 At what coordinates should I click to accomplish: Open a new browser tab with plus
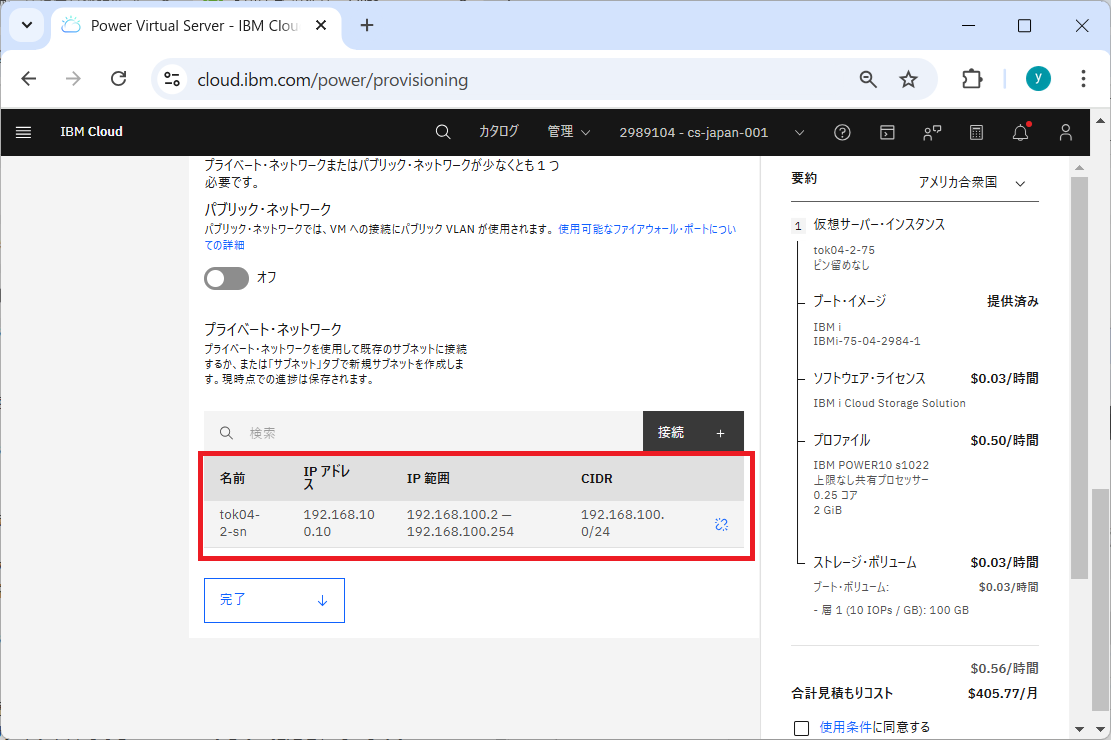pyautogui.click(x=366, y=26)
